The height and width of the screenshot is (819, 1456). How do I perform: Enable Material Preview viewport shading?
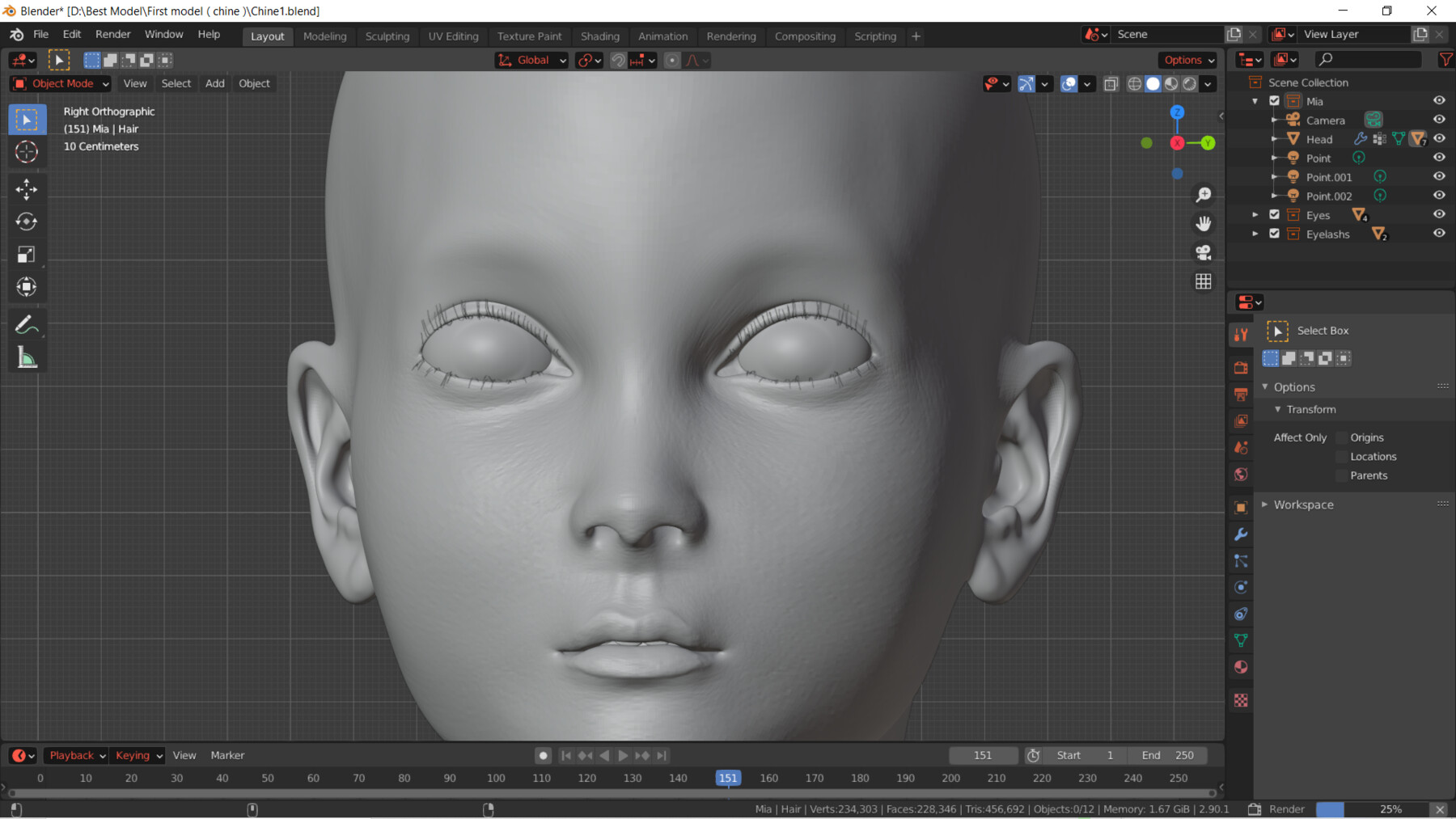point(1170,83)
